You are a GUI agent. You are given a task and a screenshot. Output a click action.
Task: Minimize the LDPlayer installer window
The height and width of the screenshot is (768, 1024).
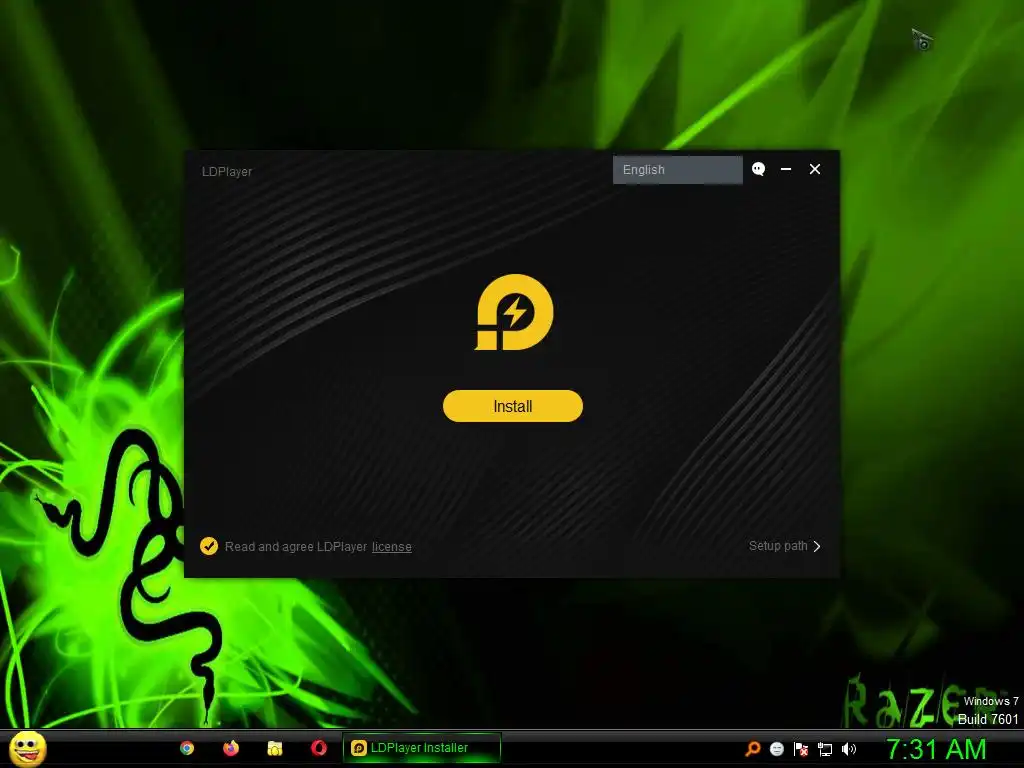click(x=786, y=169)
